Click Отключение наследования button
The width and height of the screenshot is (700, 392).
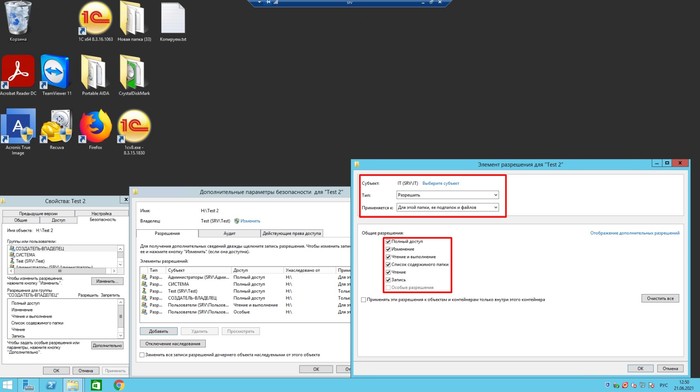[173, 344]
